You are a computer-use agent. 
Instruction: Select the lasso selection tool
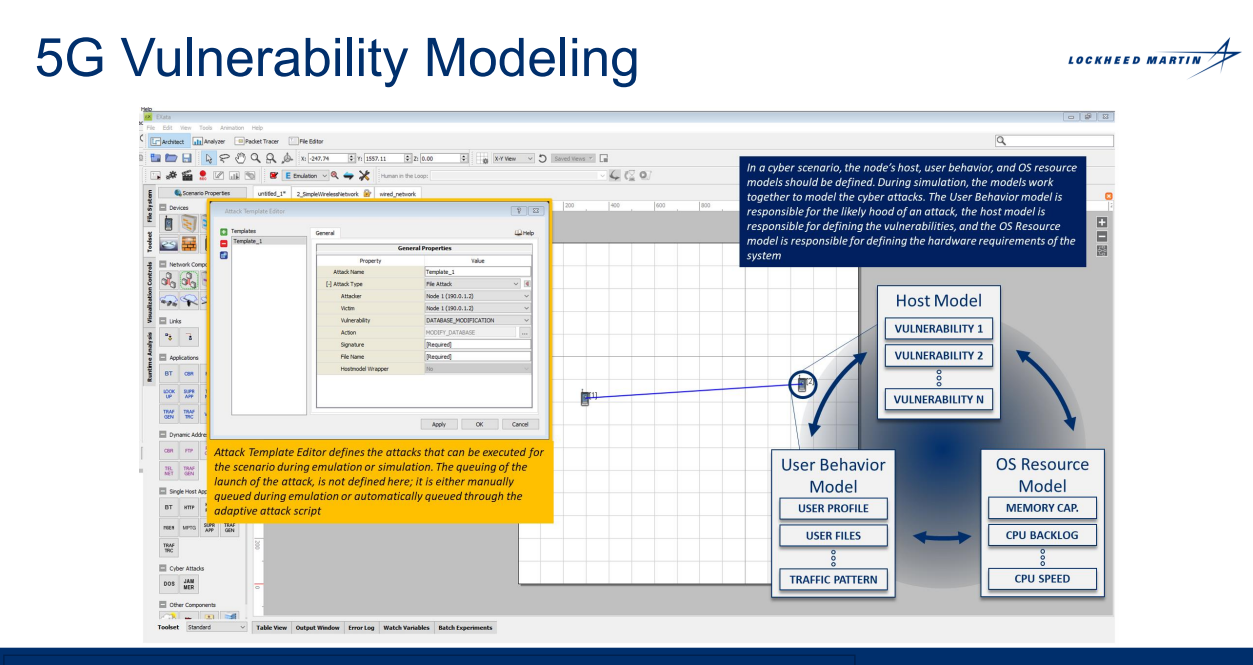coord(225,158)
